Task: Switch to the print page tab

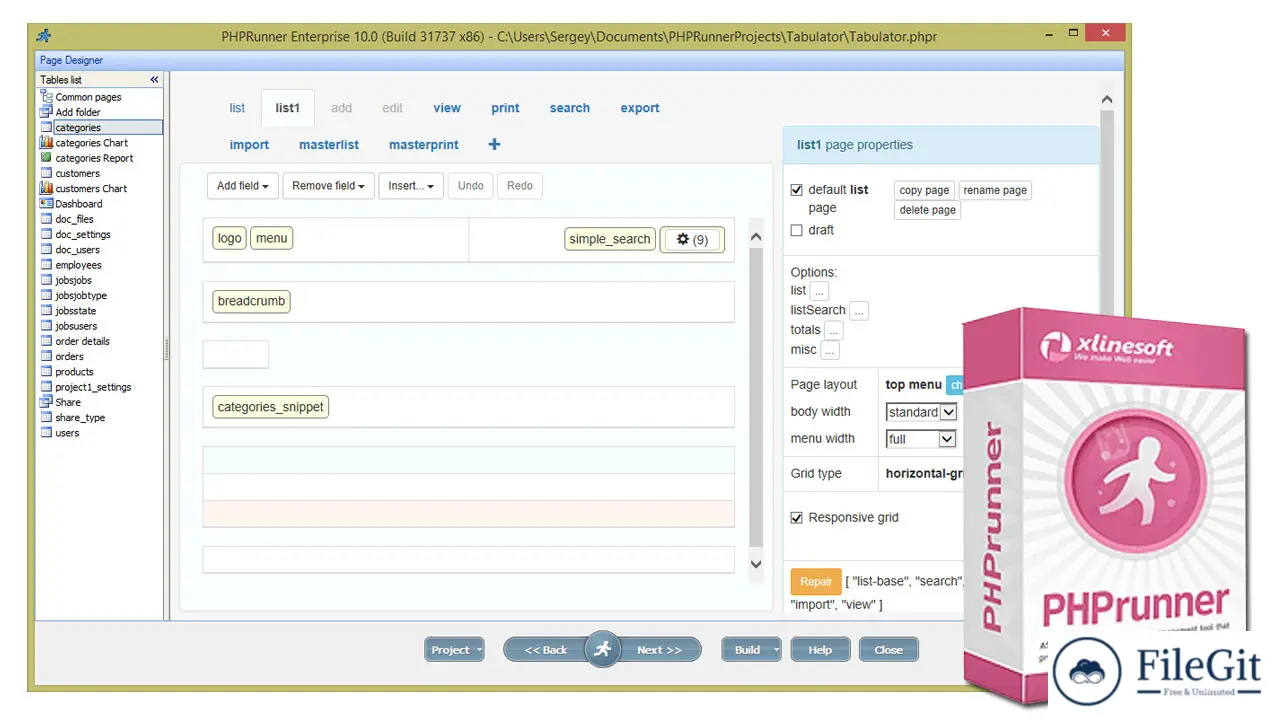Action: [x=505, y=108]
